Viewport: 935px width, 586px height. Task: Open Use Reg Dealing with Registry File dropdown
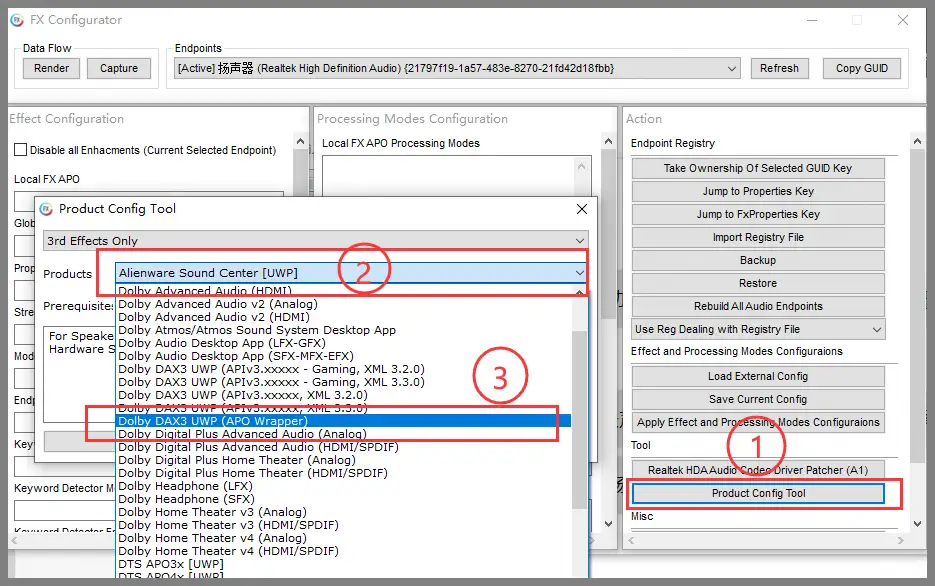point(758,329)
